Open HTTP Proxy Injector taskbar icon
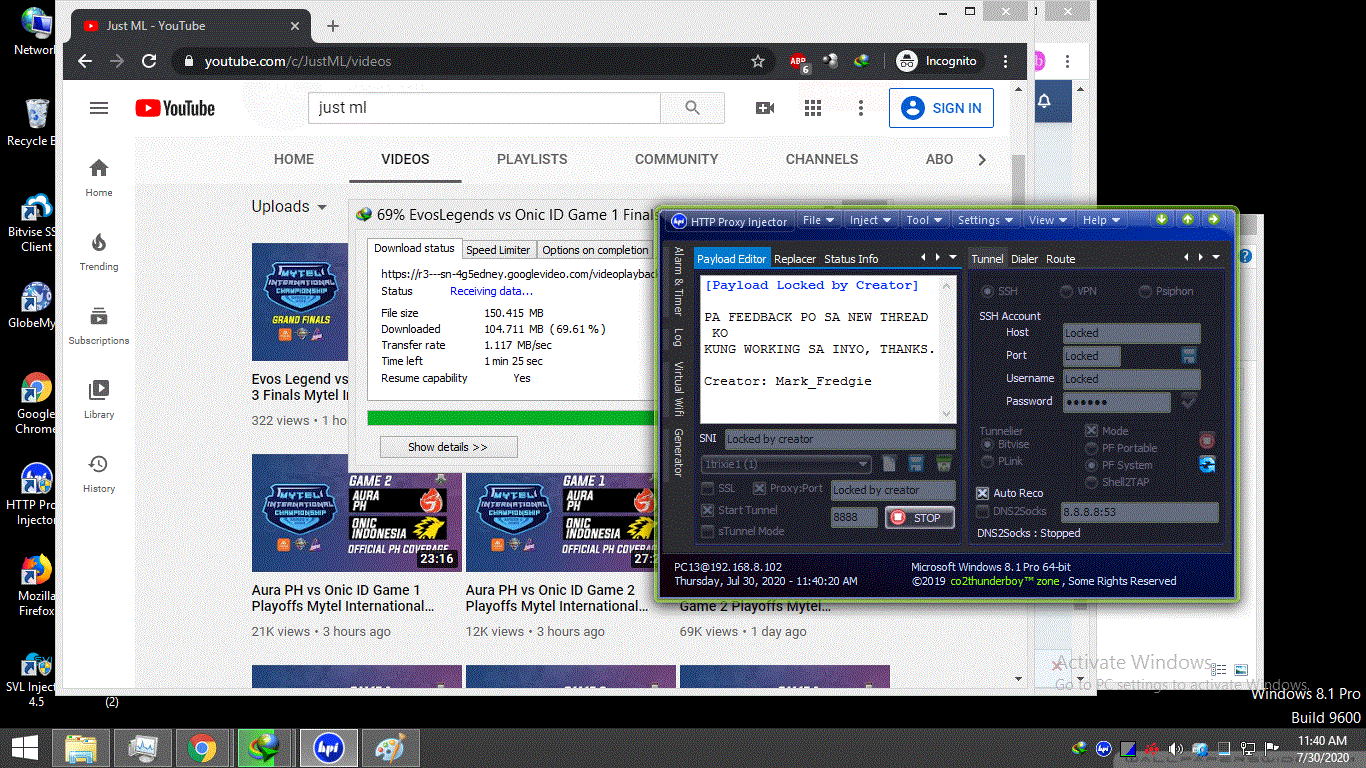1366x768 pixels. click(x=329, y=748)
